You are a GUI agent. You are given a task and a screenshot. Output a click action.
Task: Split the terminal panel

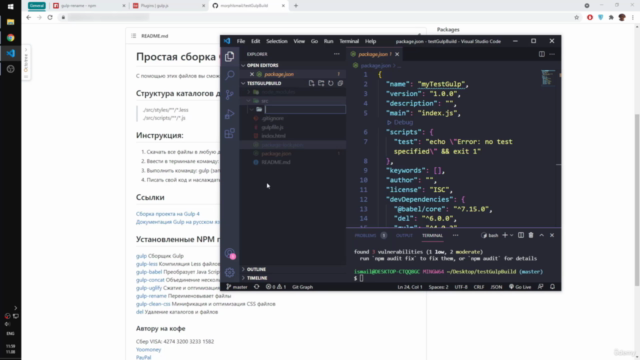(x=521, y=235)
